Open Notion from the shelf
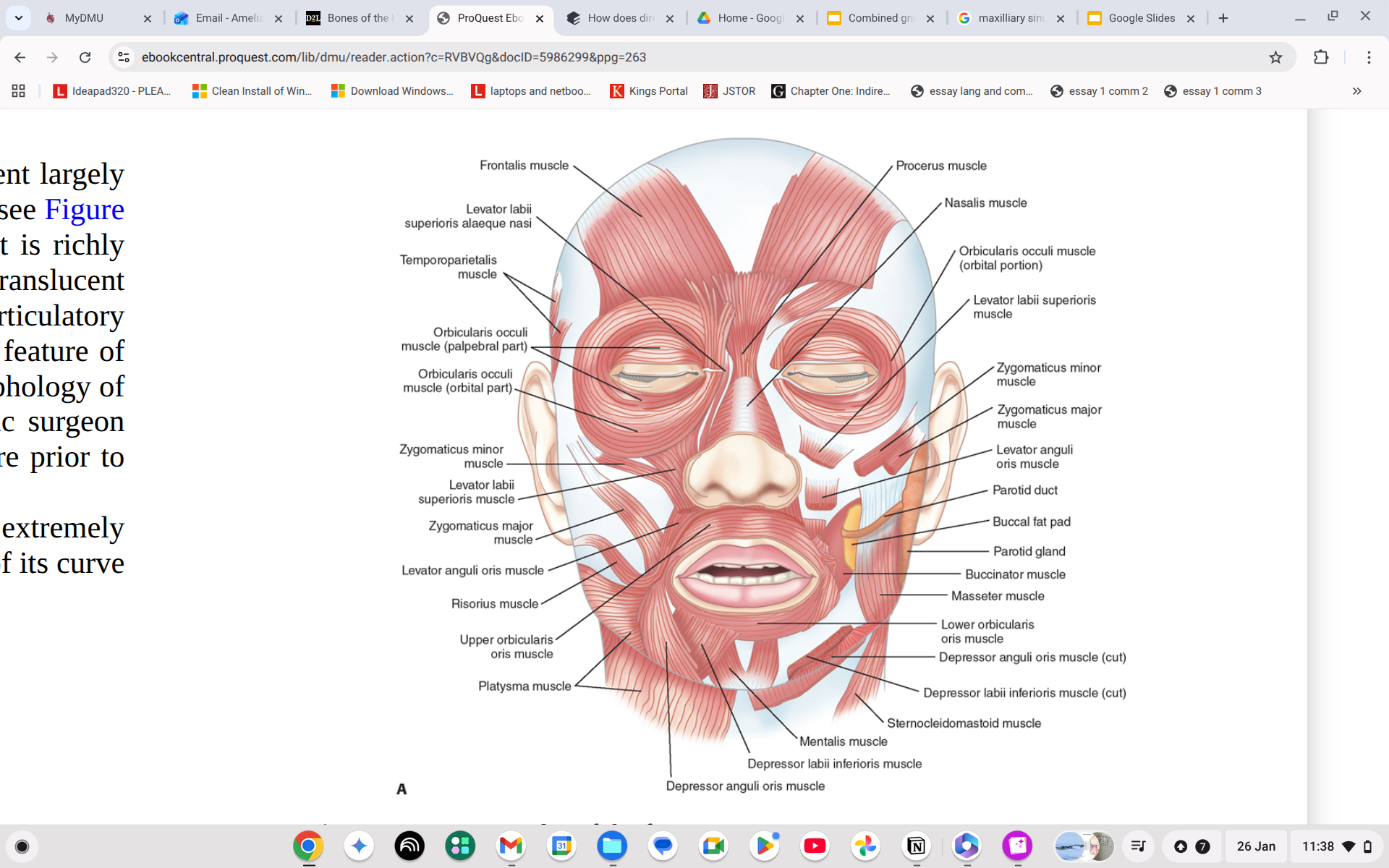This screenshot has width=1389, height=868. tap(916, 846)
